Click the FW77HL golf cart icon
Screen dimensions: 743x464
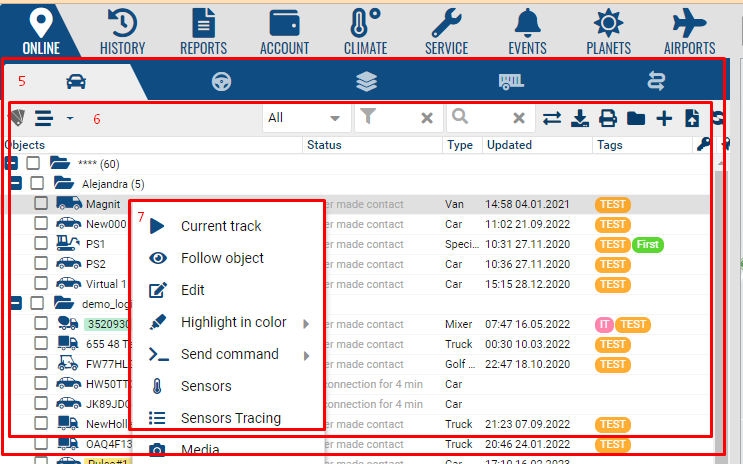pyautogui.click(x=68, y=363)
